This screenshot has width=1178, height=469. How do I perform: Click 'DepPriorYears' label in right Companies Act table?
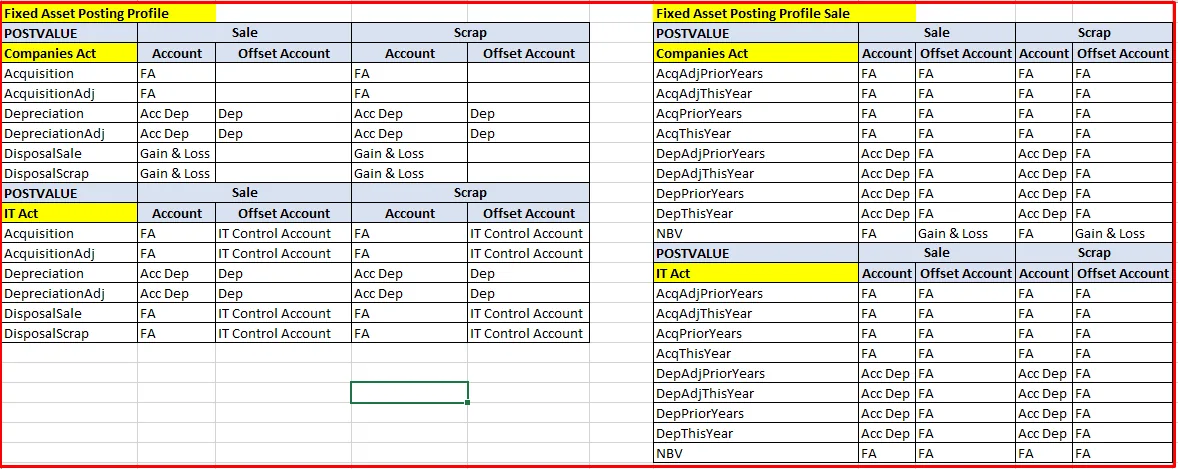click(x=699, y=194)
